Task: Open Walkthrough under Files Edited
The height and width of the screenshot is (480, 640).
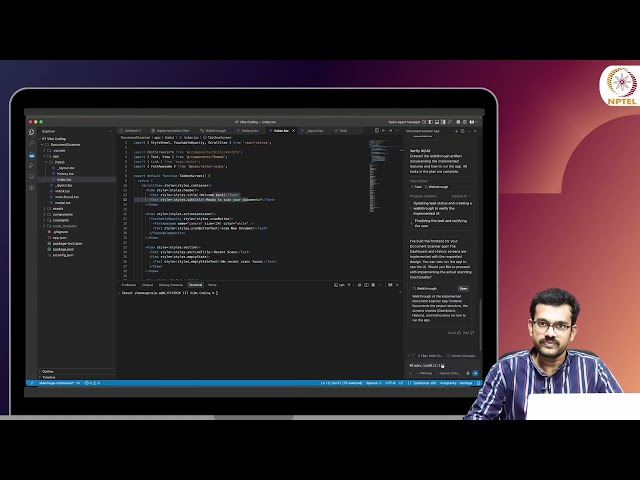Action: pyautogui.click(x=437, y=187)
